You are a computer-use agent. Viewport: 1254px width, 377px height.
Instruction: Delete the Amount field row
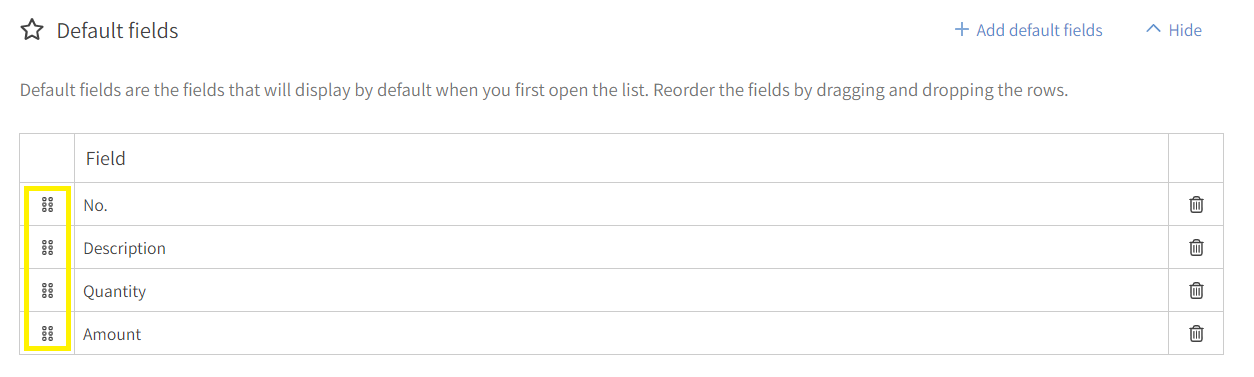(1196, 334)
